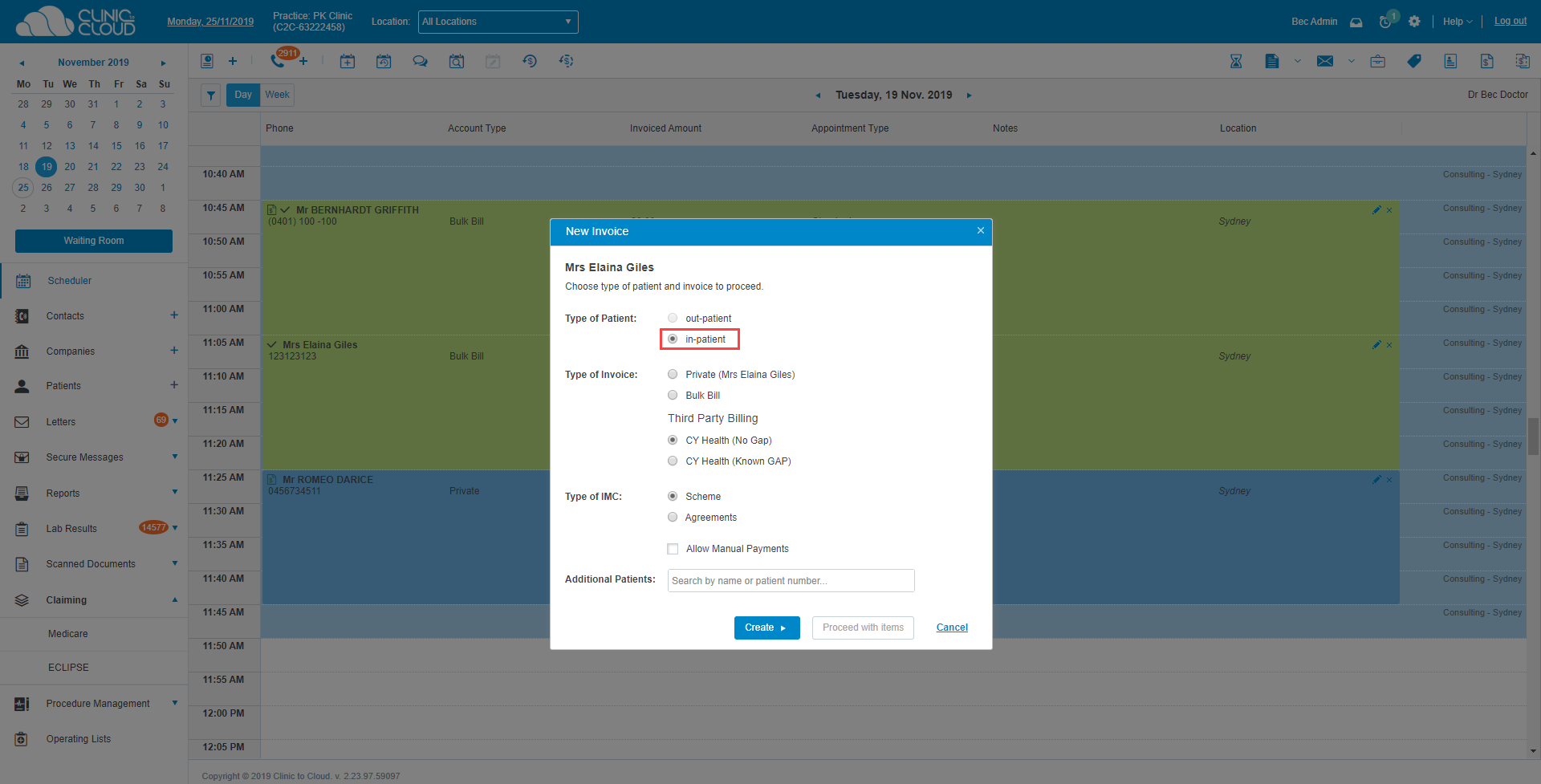Click the schedule vertical scrollbar thumb

coord(1533,437)
